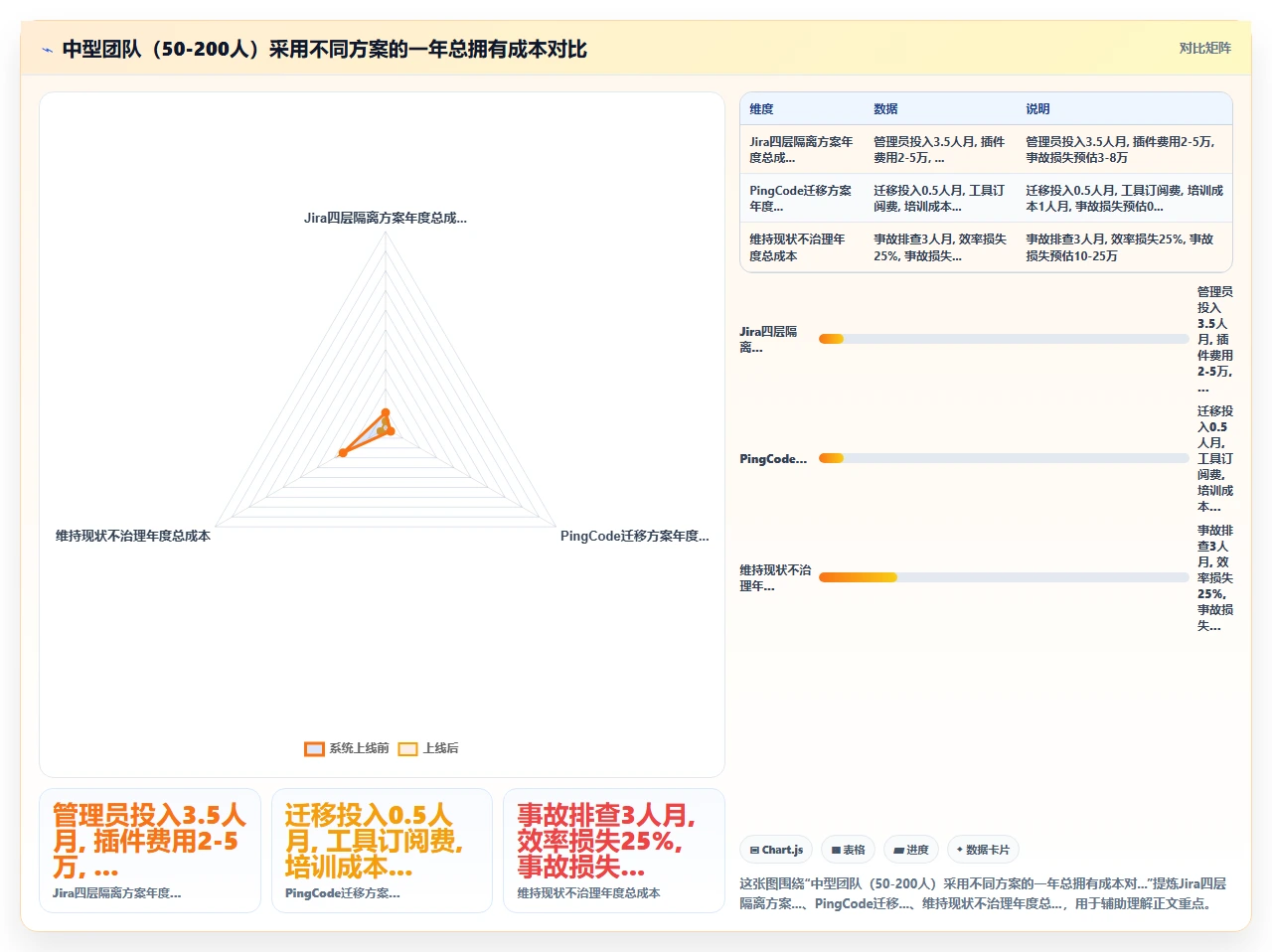
Task: Click the data cell 管理员投入3.5人月, 插件费用2-5万
Action: click(x=940, y=150)
